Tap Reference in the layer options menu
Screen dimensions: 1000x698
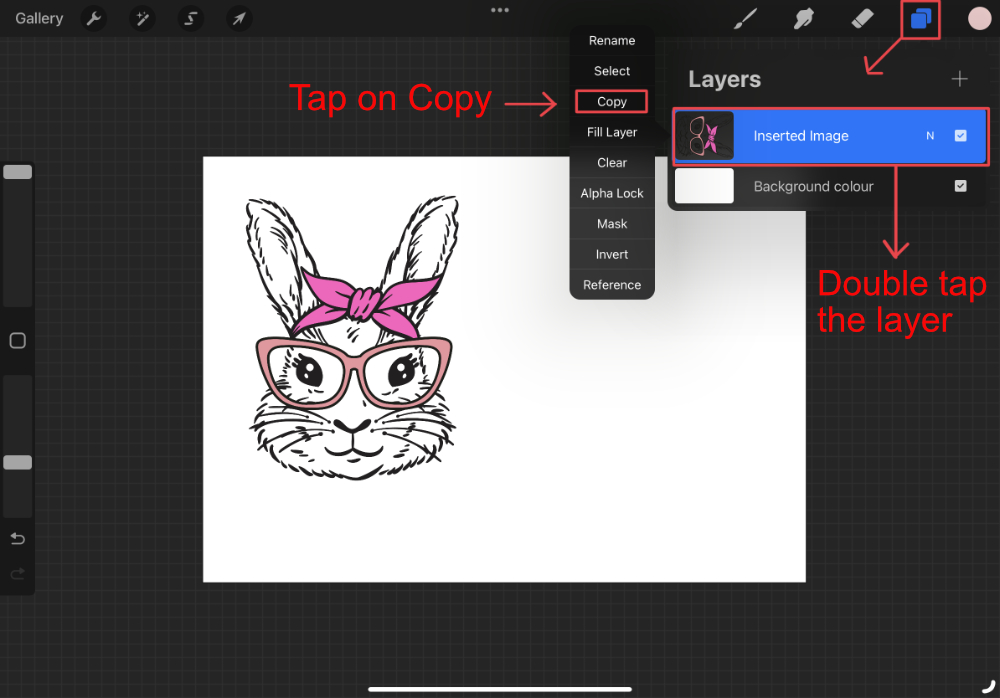[x=611, y=285]
